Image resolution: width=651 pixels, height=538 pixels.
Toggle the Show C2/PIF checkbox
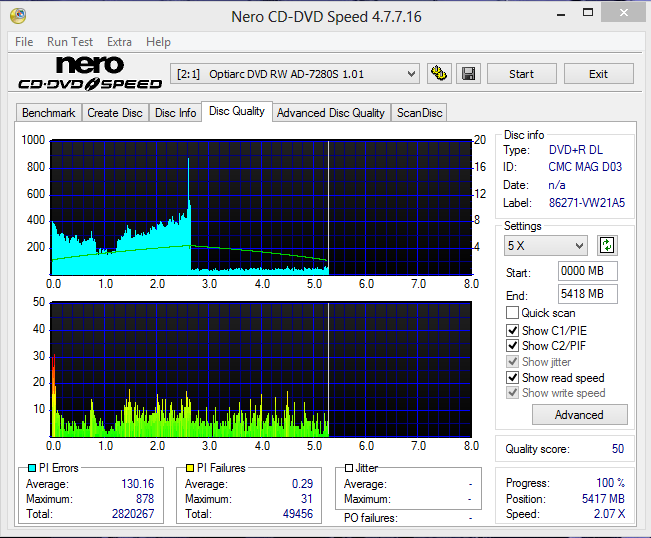(x=512, y=345)
